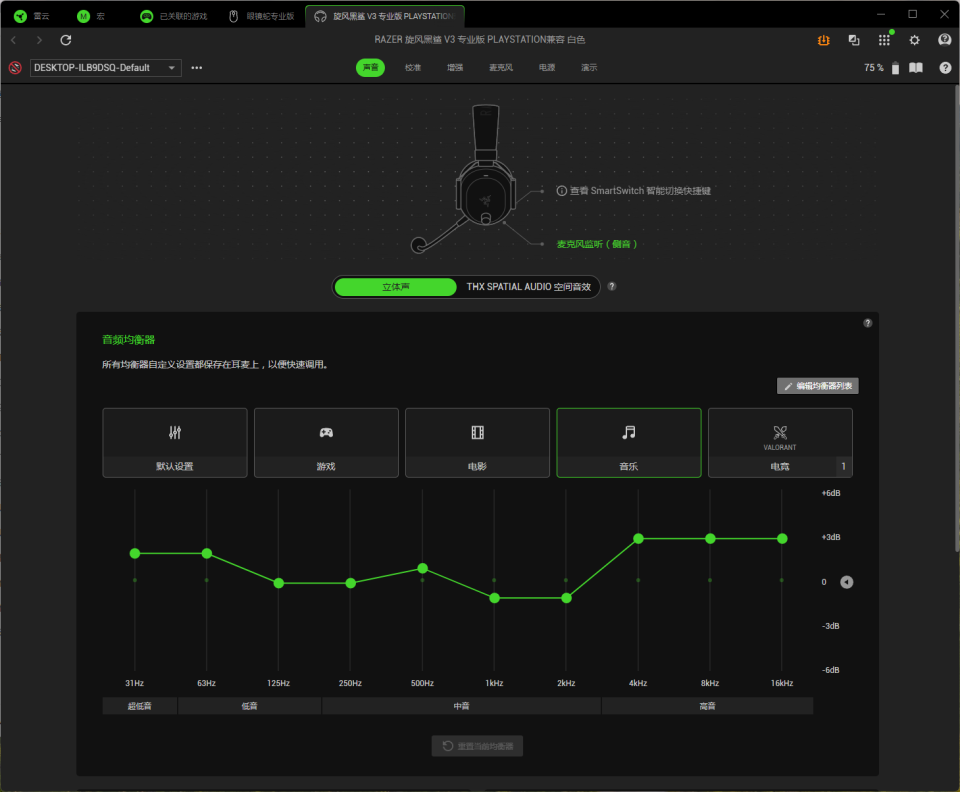Open the 电源 power tab
The height and width of the screenshot is (792, 960).
tap(547, 67)
